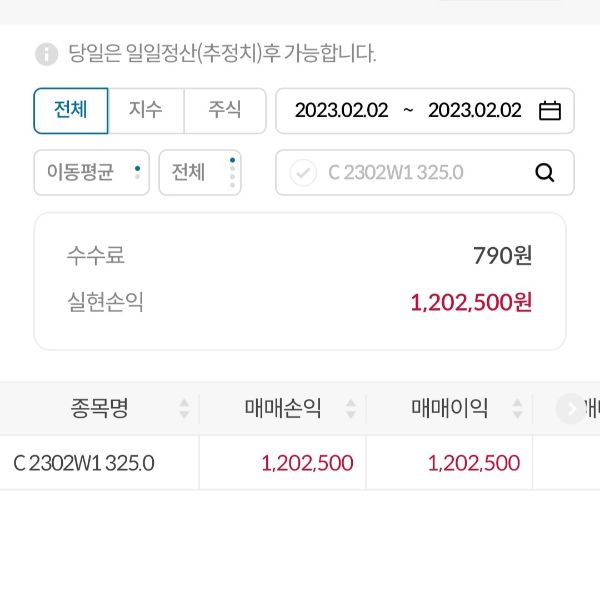
Task: Change the end date after the tilde
Action: [475, 111]
